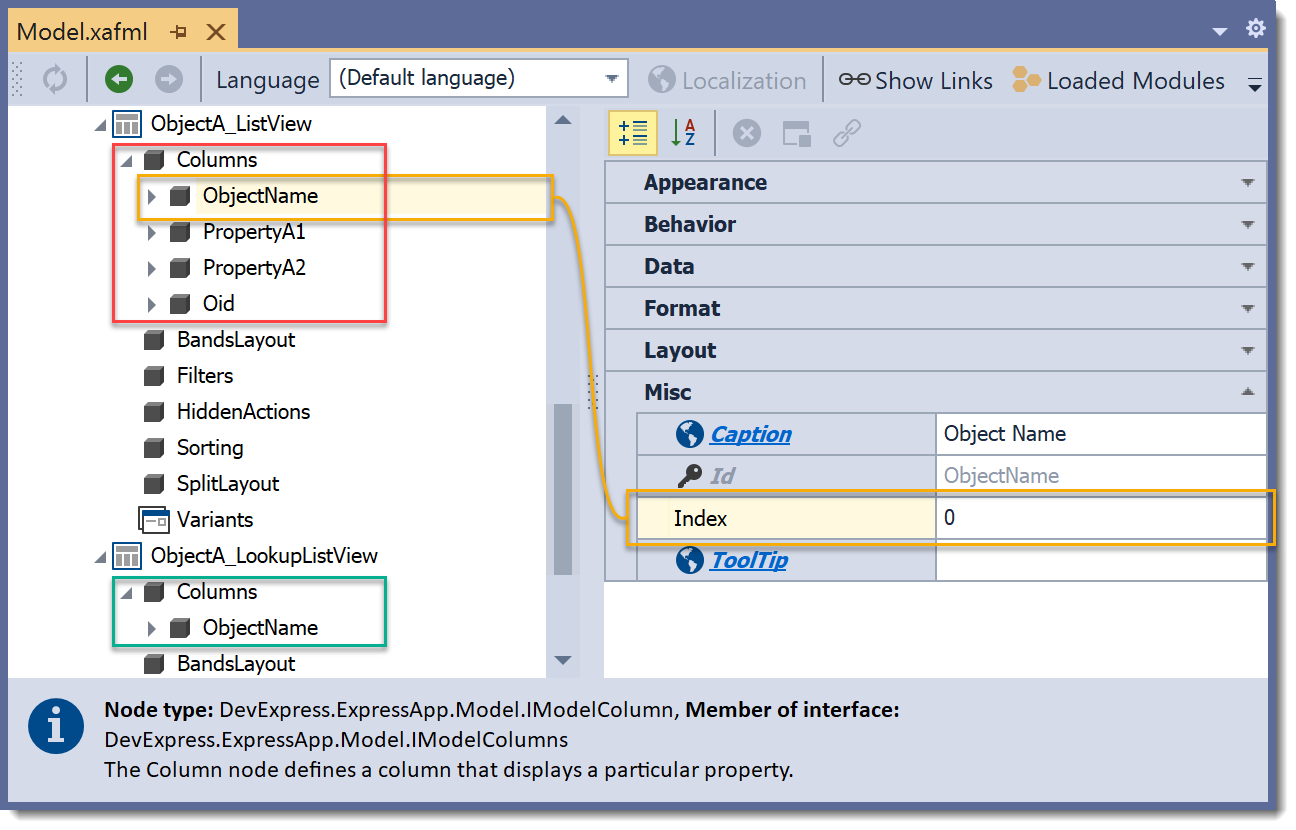Click the back navigation arrow button
The height and width of the screenshot is (830, 1296).
117,80
